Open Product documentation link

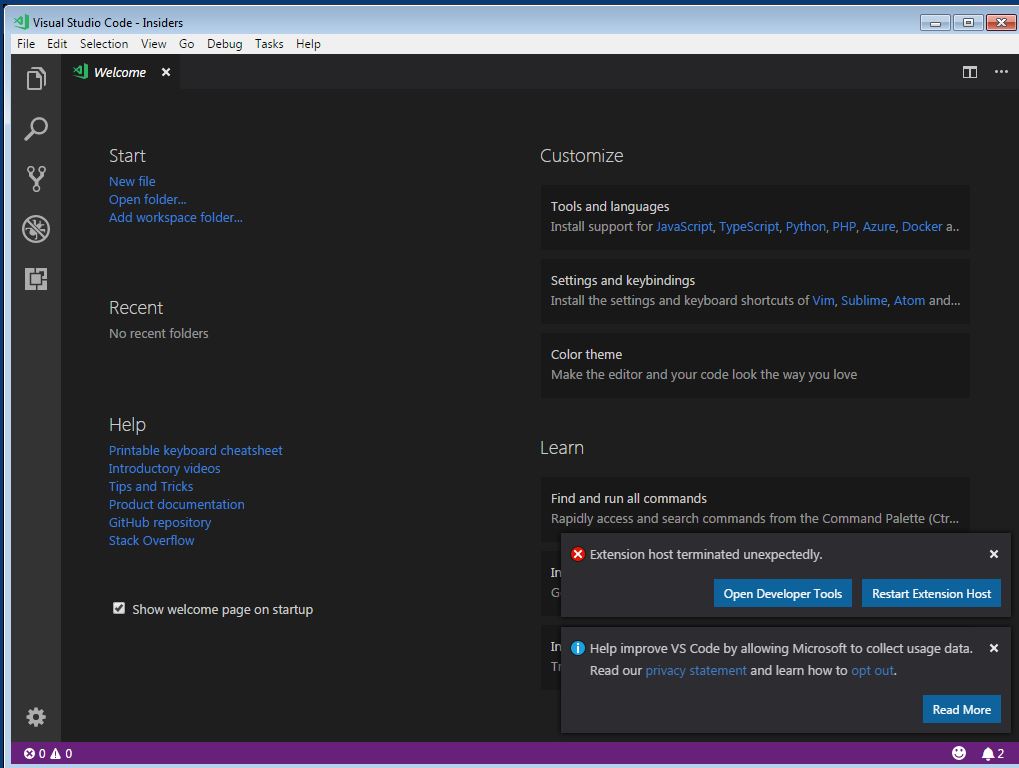tap(177, 504)
